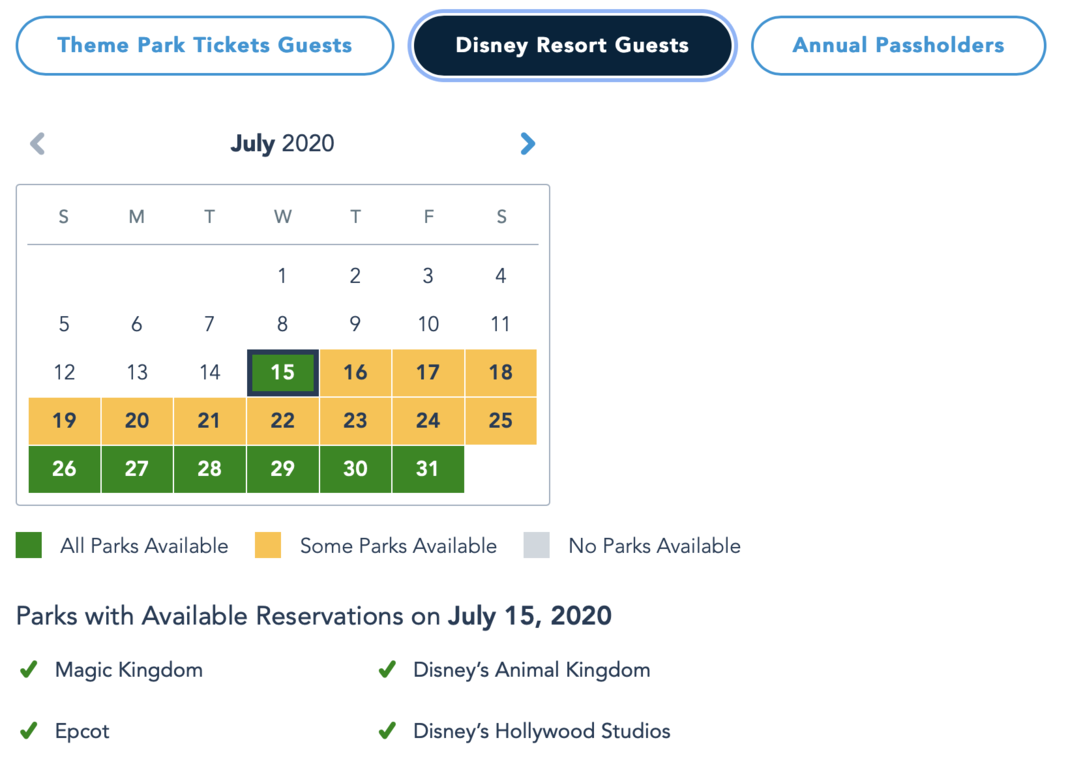The width and height of the screenshot is (1068, 768).
Task: Choose July 26 green date cell
Action: click(x=64, y=469)
